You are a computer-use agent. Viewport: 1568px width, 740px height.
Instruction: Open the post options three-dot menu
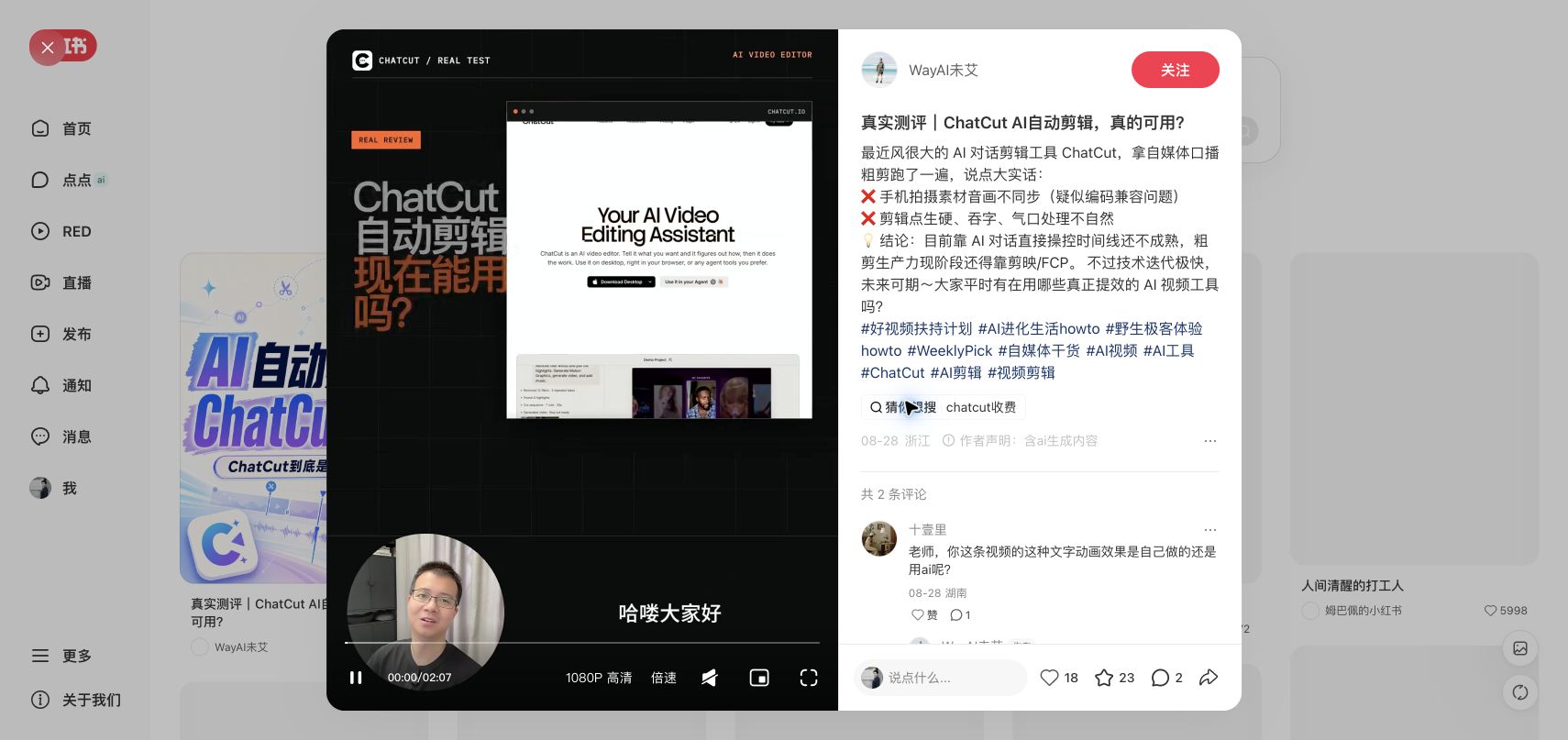(x=1210, y=441)
